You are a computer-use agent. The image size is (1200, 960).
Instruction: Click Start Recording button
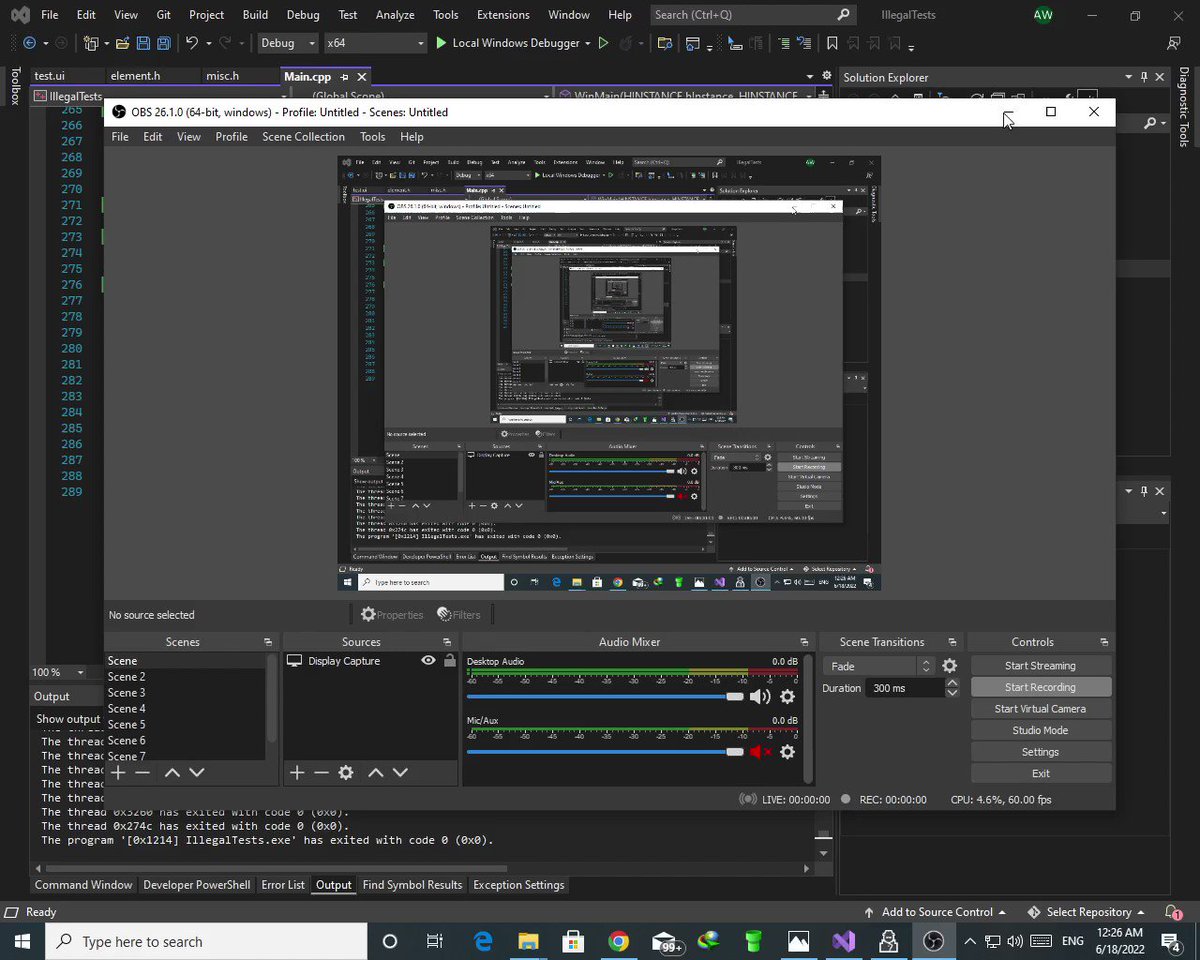tap(1040, 687)
